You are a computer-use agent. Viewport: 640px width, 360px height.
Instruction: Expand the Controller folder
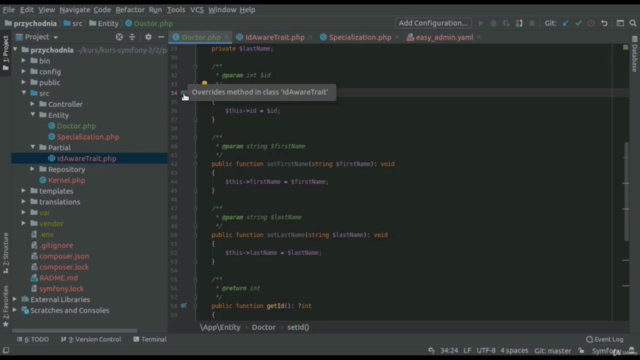[x=33, y=104]
